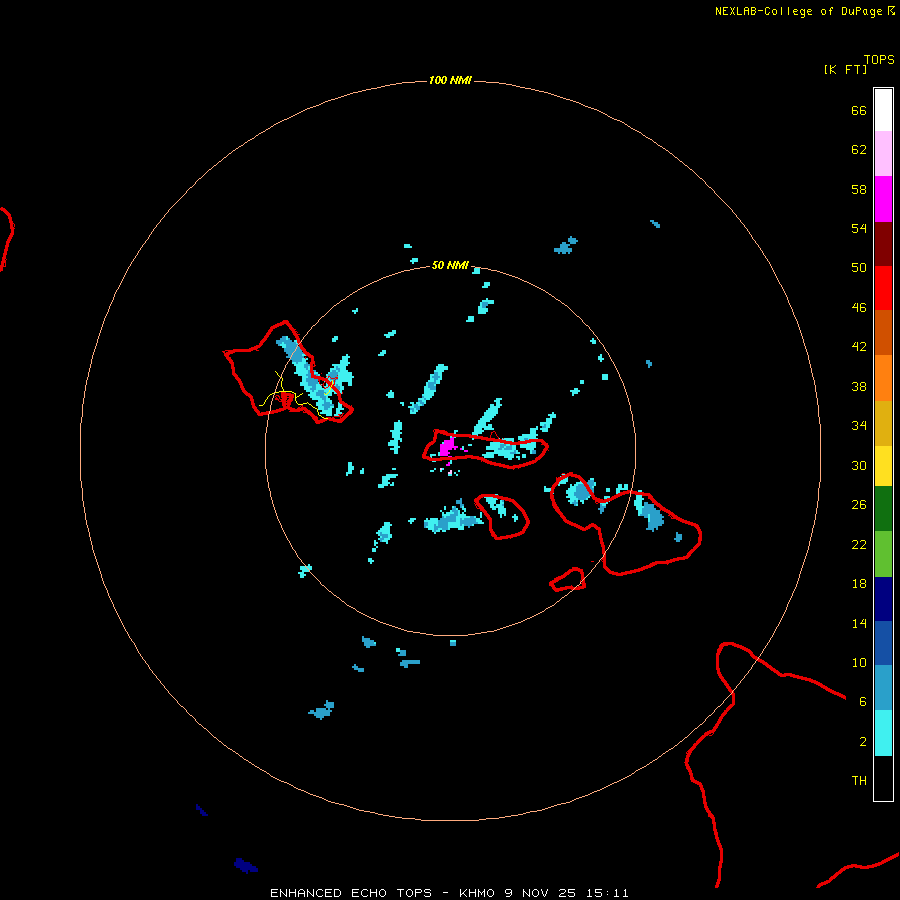Click the TOPS legend heading

(879, 60)
